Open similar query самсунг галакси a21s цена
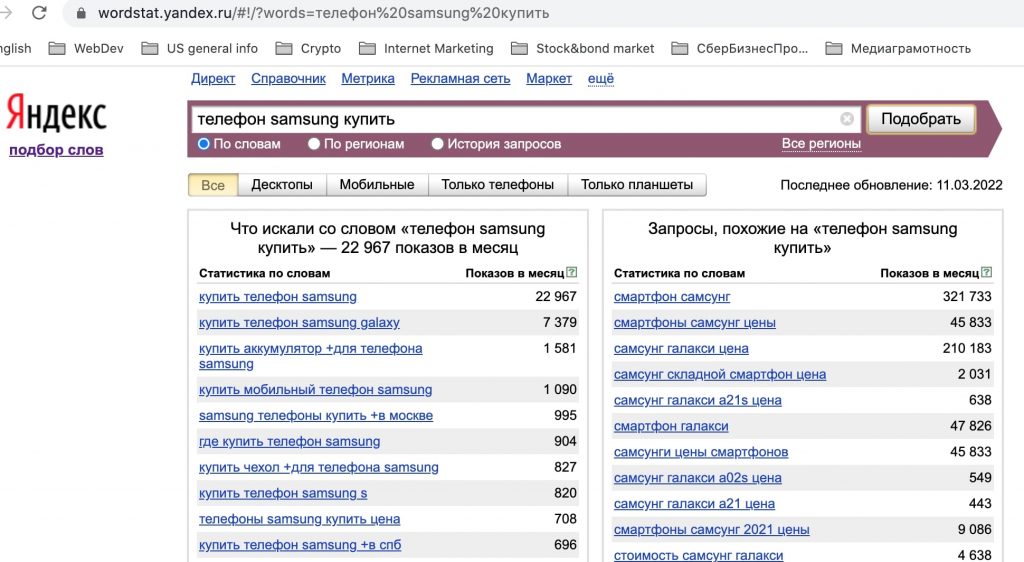The height and width of the screenshot is (562, 1024). pyautogui.click(x=697, y=400)
